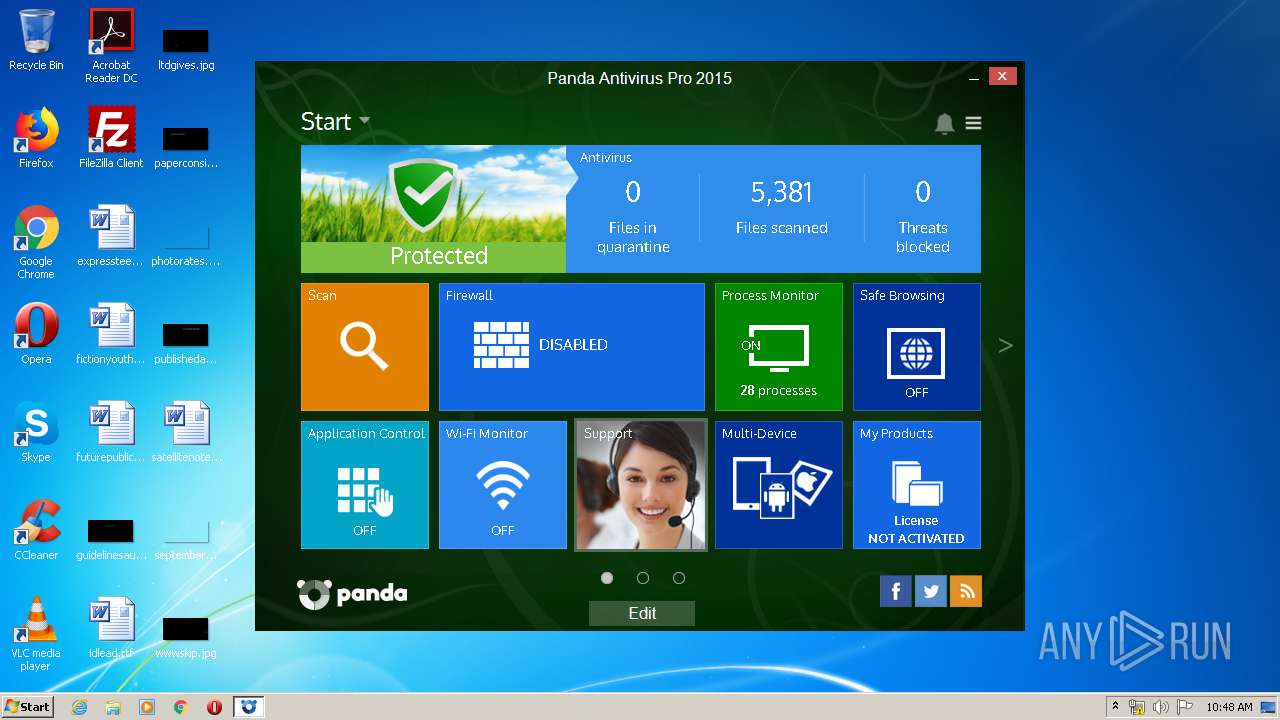This screenshot has height=720, width=1280.
Task: Open Acrobat Reader DC desktop shortcut
Action: tap(111, 46)
